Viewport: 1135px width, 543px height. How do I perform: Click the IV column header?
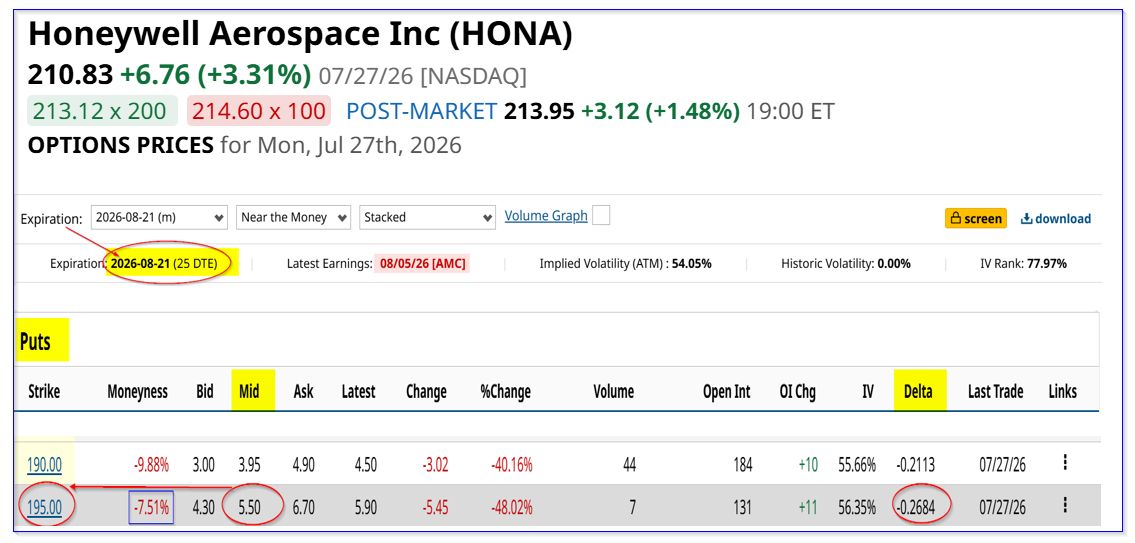[868, 392]
